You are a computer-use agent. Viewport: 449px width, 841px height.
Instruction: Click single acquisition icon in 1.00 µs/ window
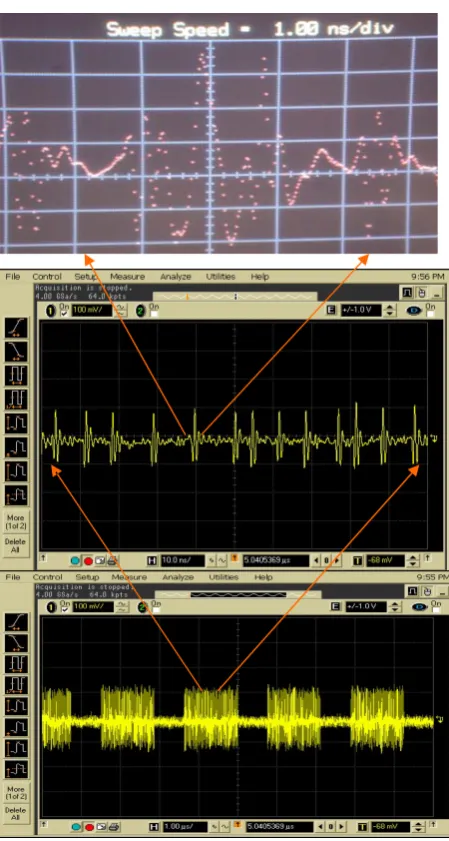point(101,827)
